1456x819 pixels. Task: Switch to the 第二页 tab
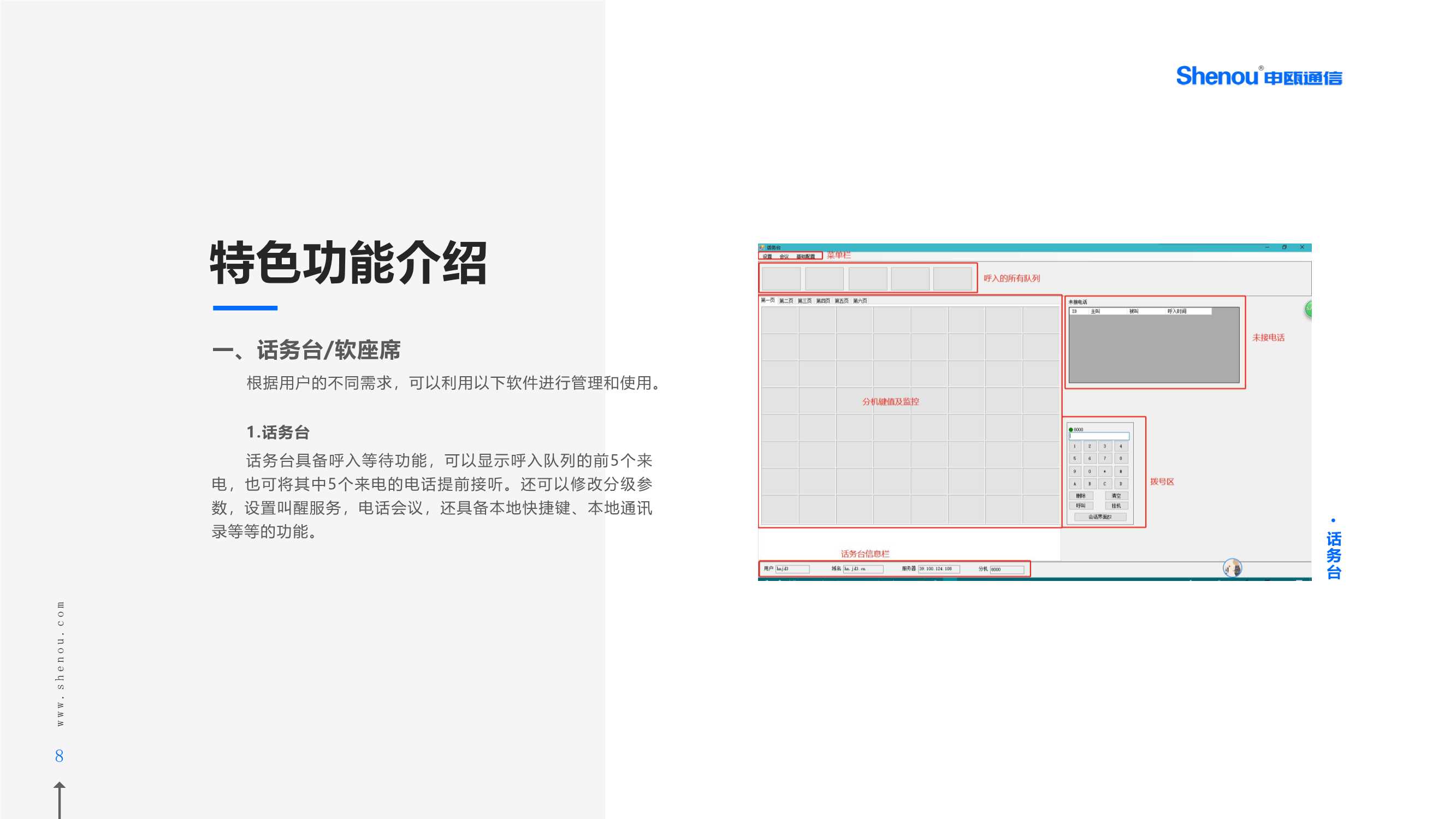[786, 301]
